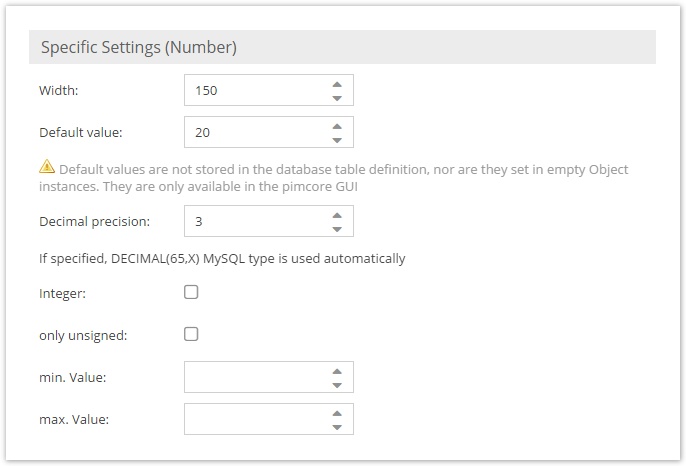Image resolution: width=686 pixels, height=466 pixels.
Task: Increase the Width value using up arrow
Action: (337, 84)
